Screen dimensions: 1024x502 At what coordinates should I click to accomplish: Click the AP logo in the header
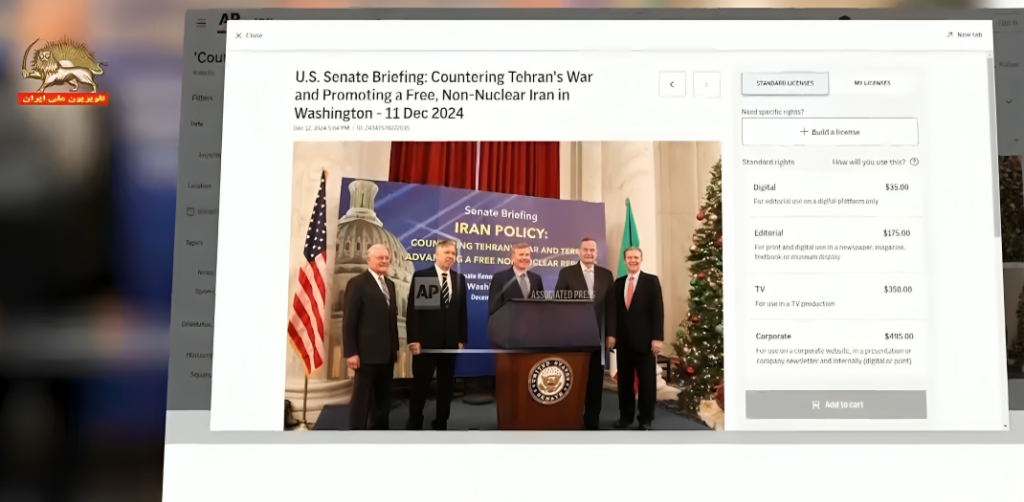[x=229, y=19]
